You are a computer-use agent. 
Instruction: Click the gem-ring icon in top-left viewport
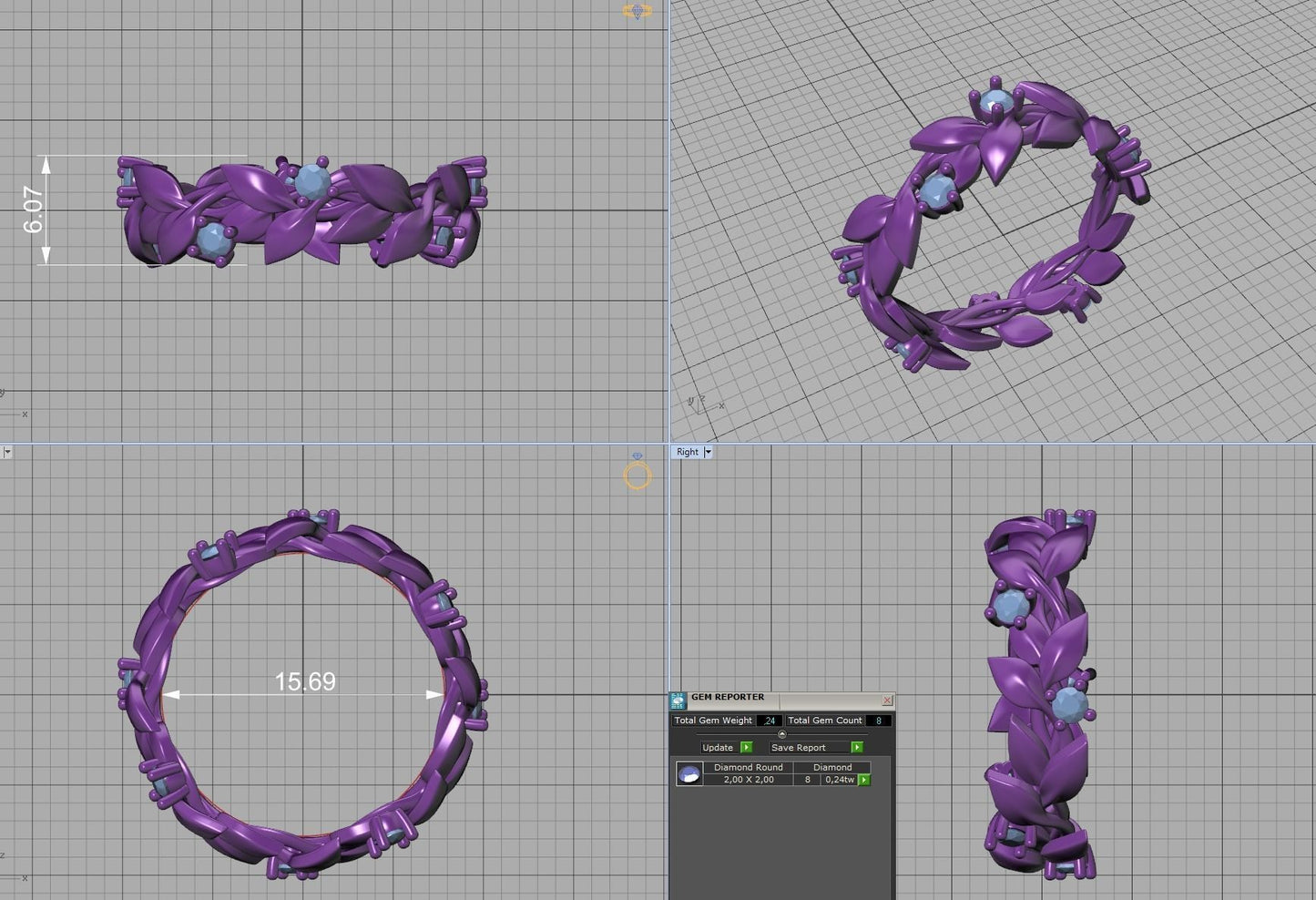click(x=637, y=11)
